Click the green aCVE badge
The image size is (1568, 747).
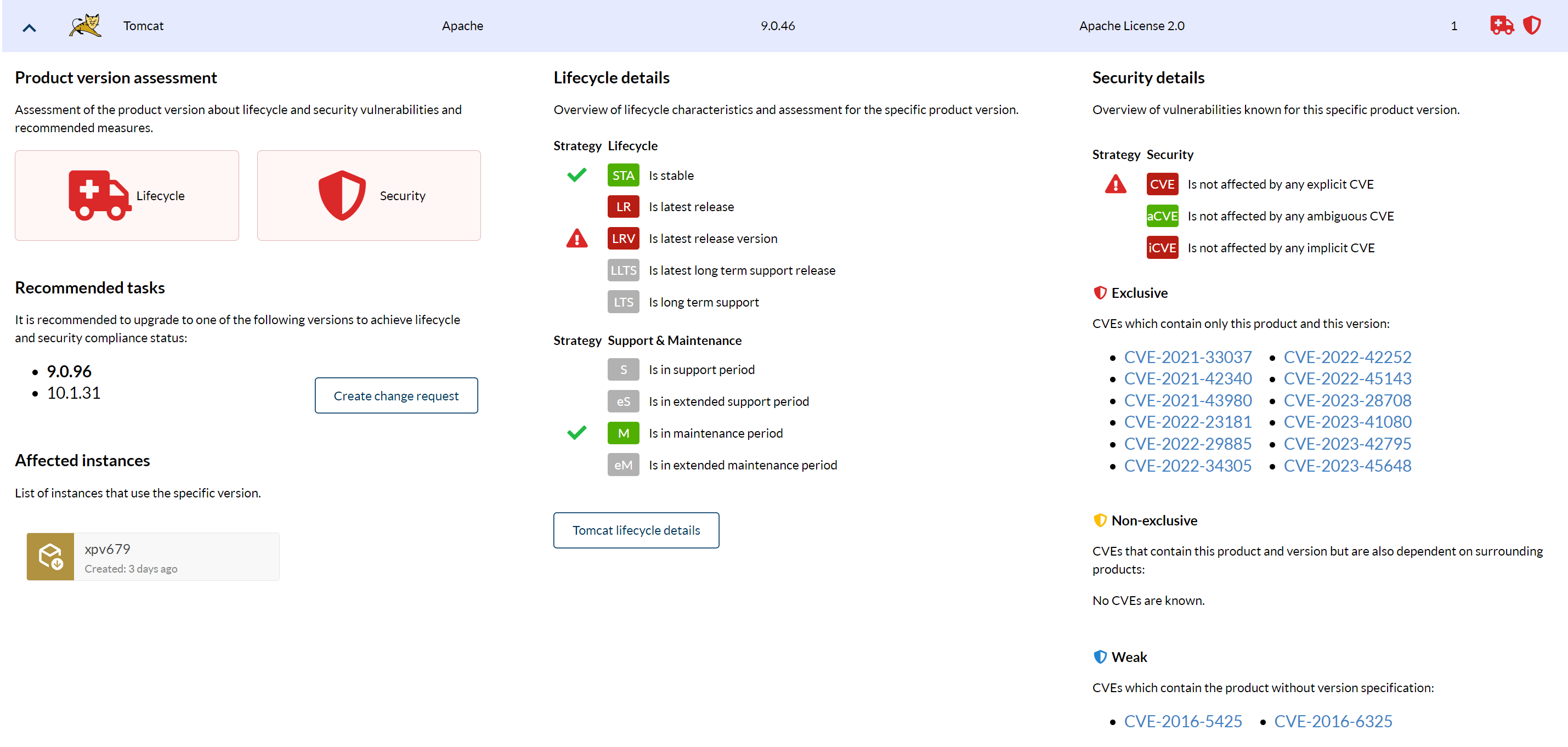[1162, 216]
